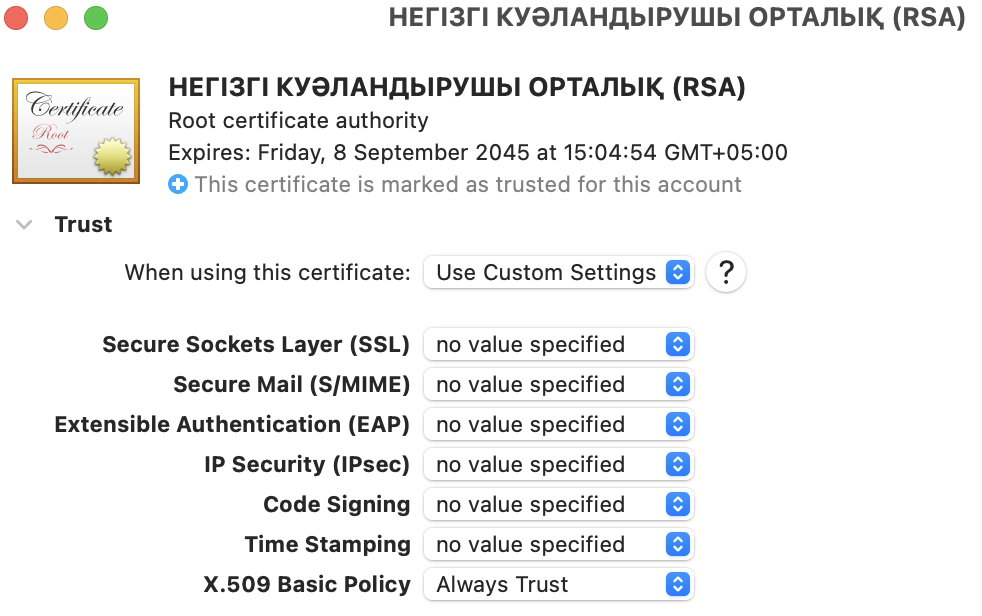The height and width of the screenshot is (616, 982).
Task: Click chevron arrows on the Code Signing popup
Action: [x=680, y=504]
